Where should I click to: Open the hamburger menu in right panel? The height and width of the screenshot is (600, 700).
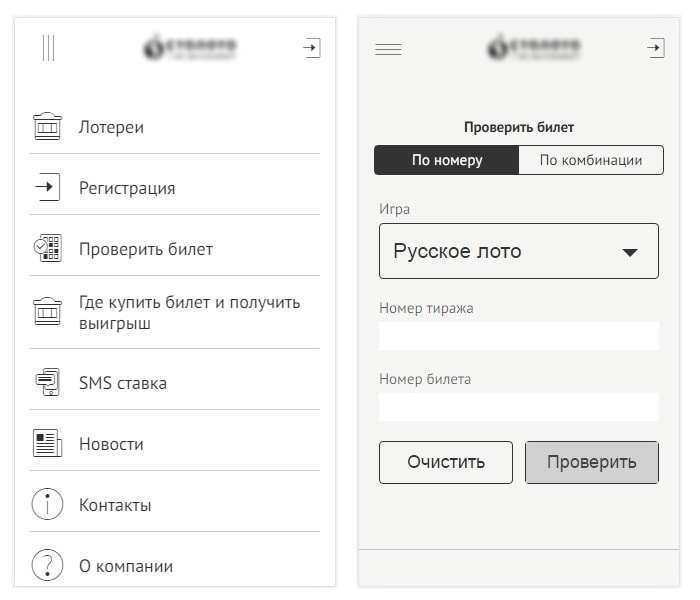click(x=388, y=49)
